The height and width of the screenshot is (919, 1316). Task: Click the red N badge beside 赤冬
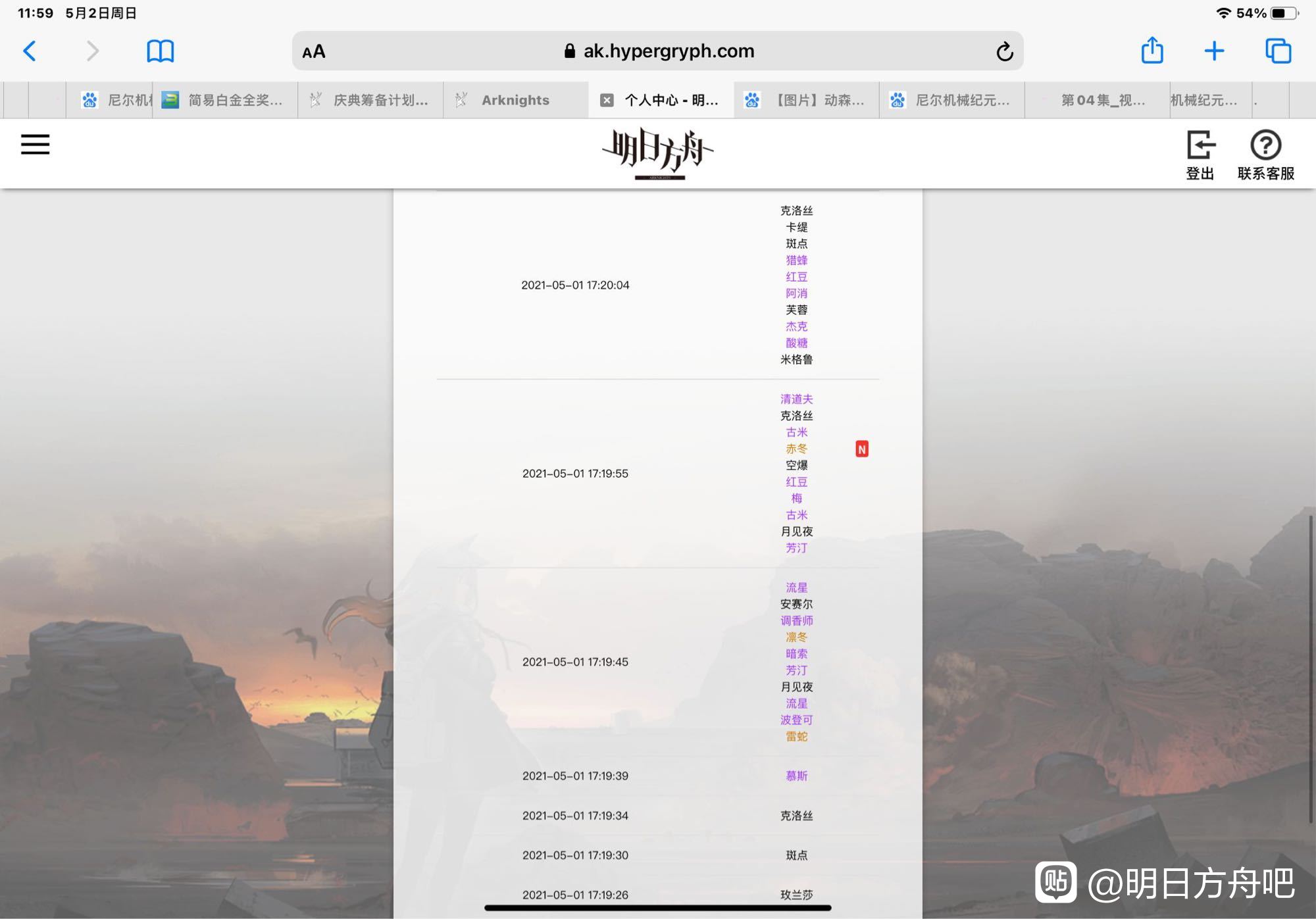coord(862,449)
